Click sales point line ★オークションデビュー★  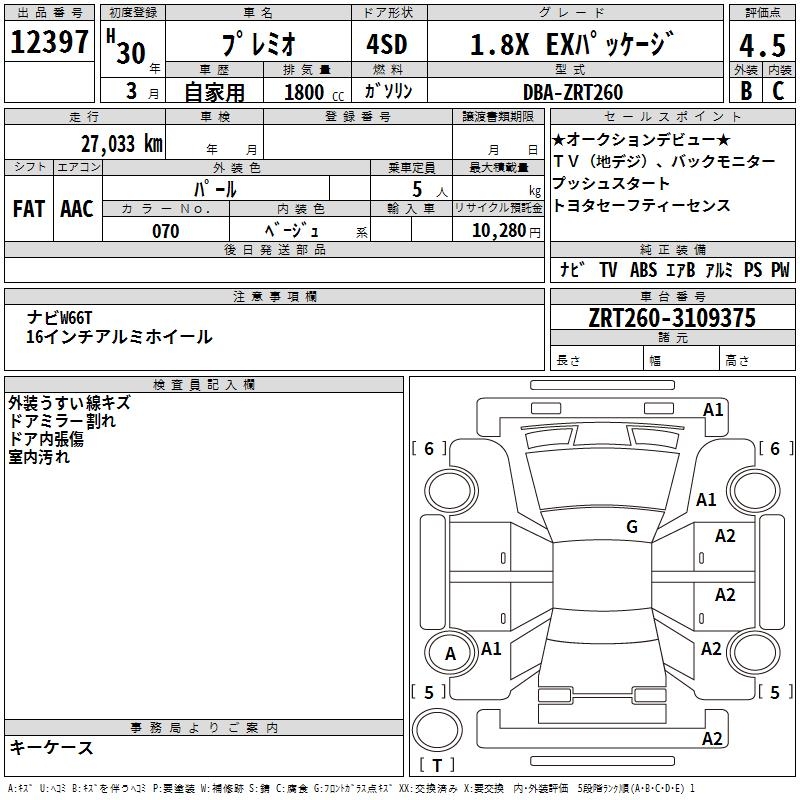click(x=641, y=139)
